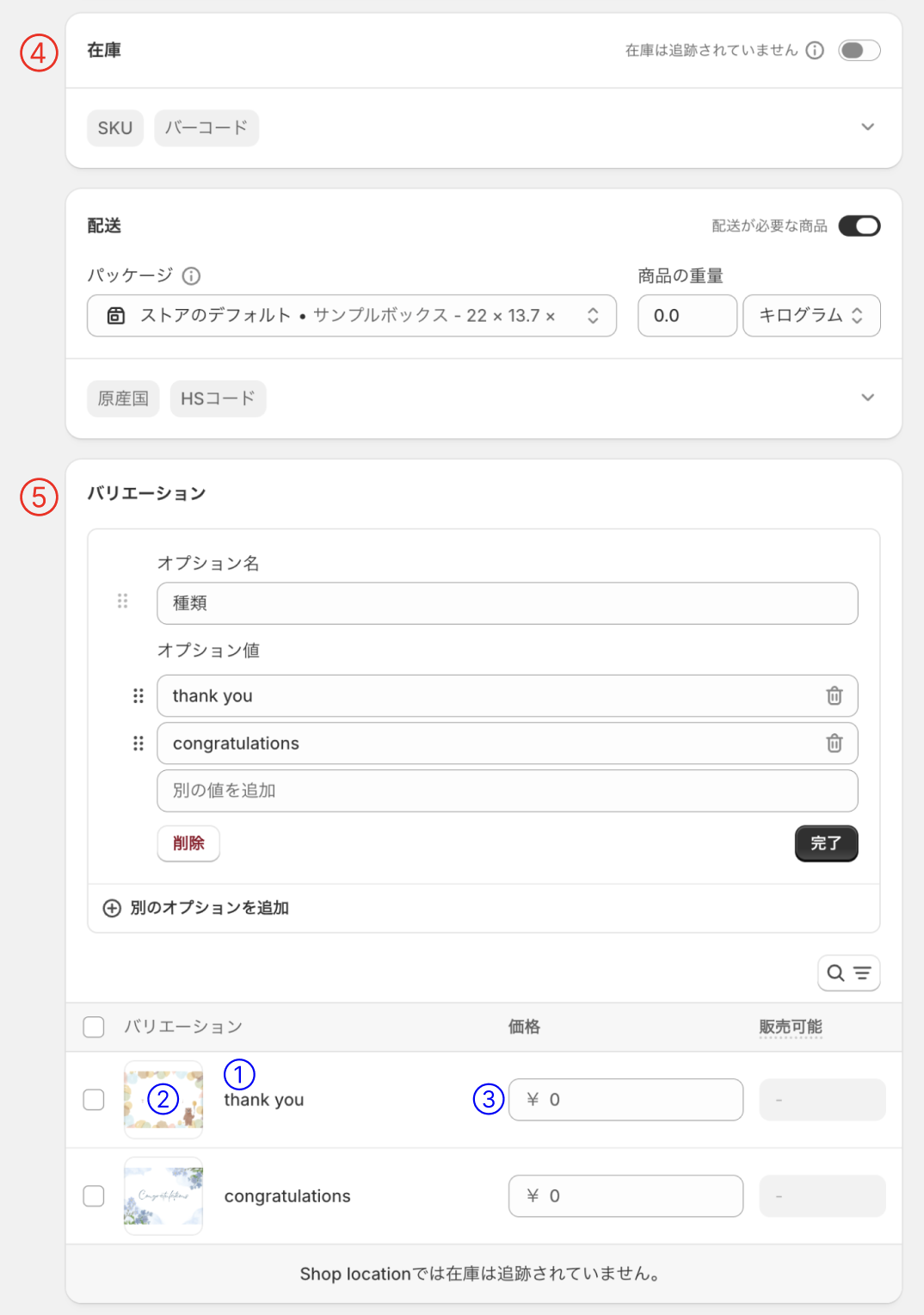This screenshot has height=1315, width=924.
Task: Enable the inventory tracking toggle
Action: tap(859, 51)
